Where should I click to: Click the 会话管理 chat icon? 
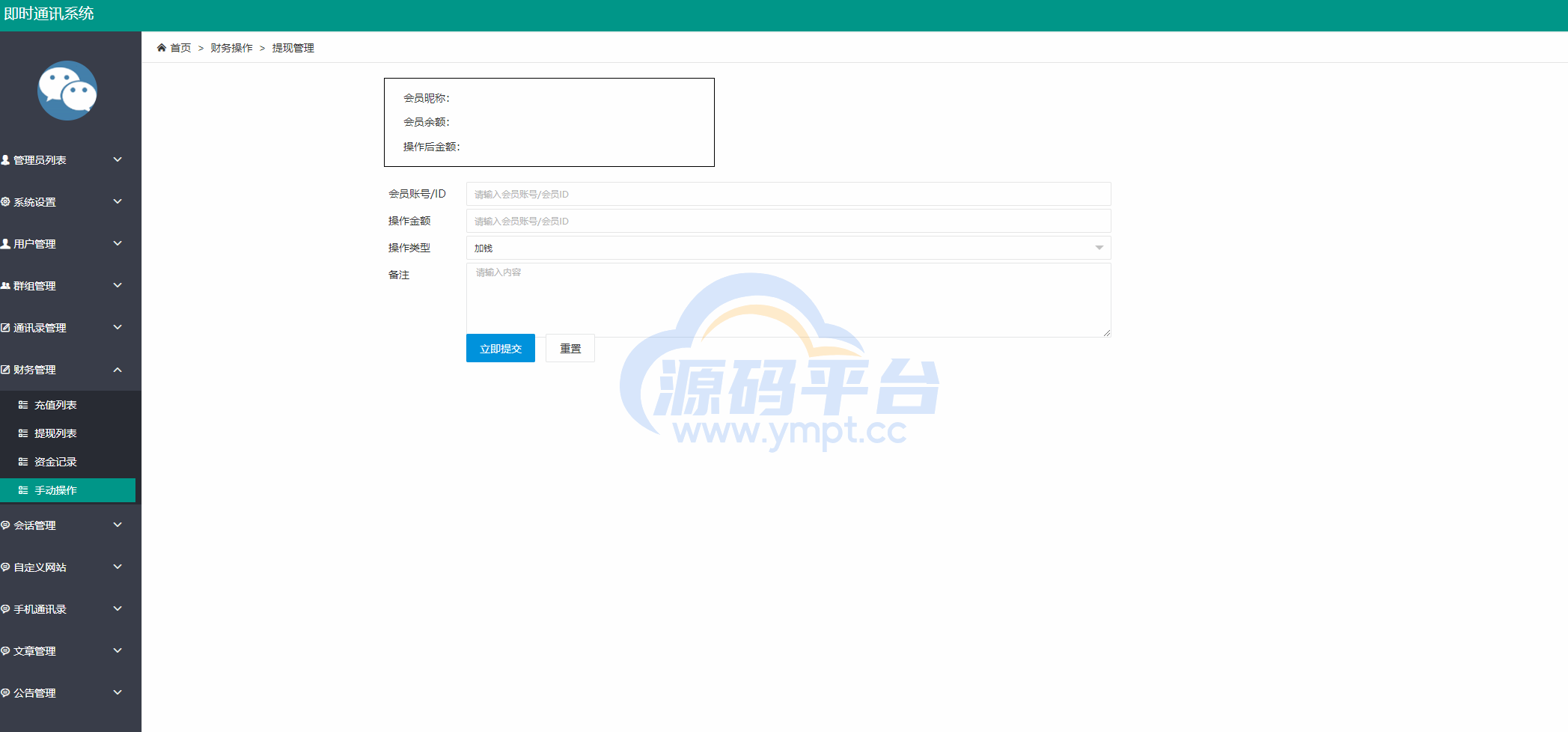pyautogui.click(x=5, y=525)
